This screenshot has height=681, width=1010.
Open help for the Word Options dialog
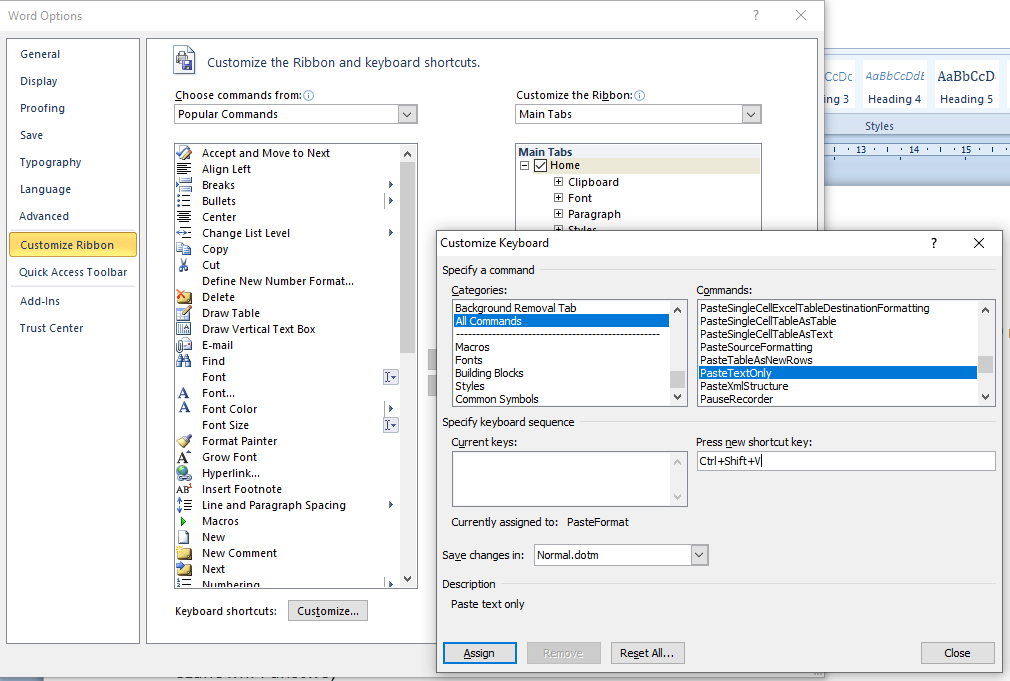coord(756,15)
